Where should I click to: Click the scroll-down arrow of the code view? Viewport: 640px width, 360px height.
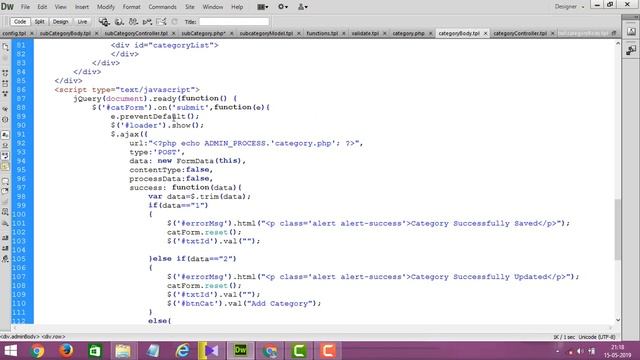pyautogui.click(x=618, y=320)
